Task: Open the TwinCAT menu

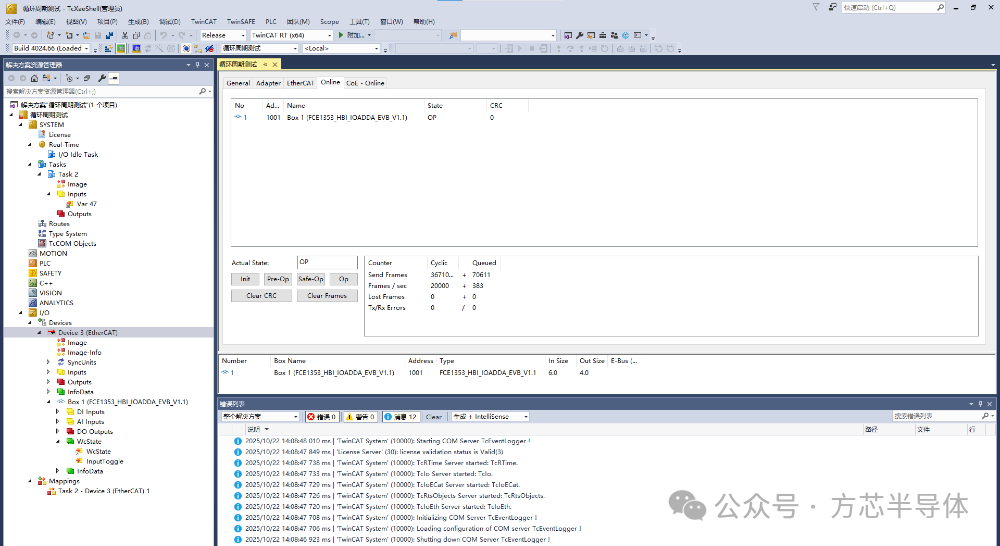Action: click(x=203, y=22)
